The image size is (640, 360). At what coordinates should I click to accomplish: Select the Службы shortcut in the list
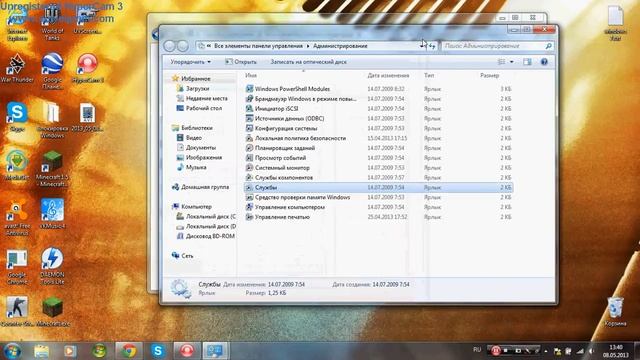pyautogui.click(x=378, y=187)
